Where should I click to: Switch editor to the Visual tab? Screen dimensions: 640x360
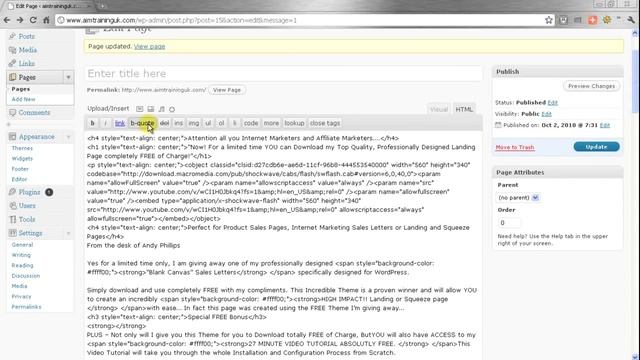click(x=439, y=109)
